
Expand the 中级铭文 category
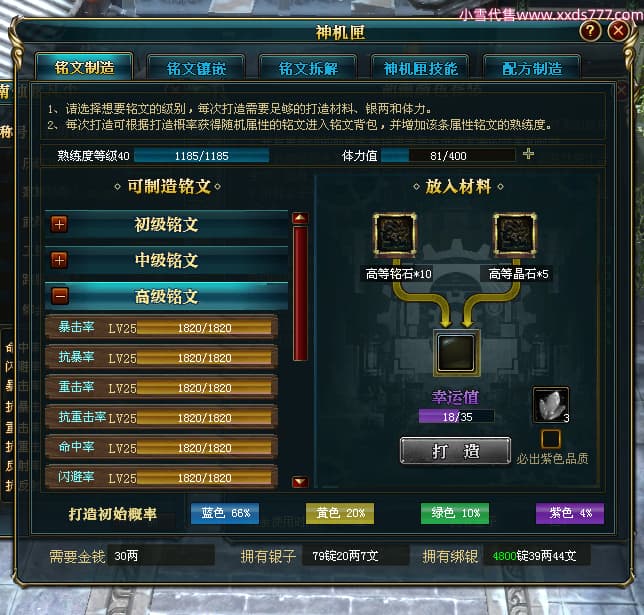coord(60,260)
